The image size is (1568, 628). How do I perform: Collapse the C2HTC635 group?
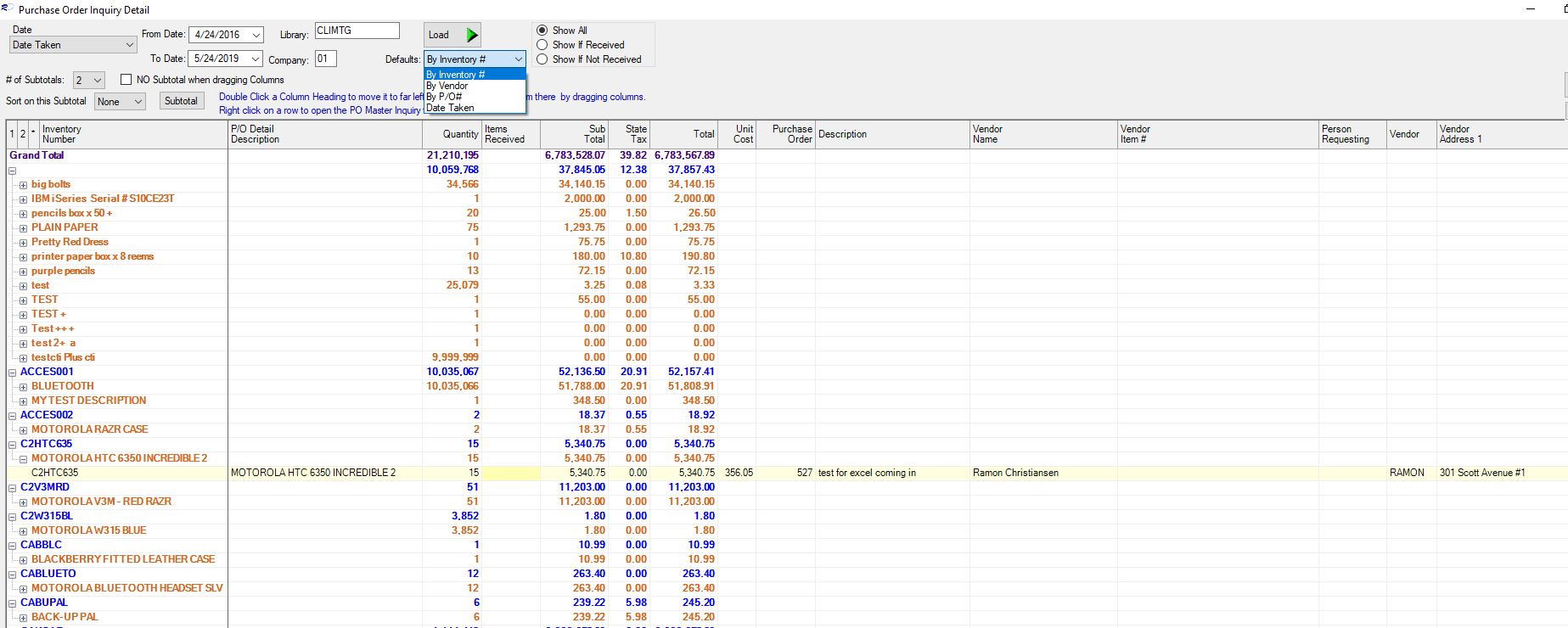(x=13, y=445)
